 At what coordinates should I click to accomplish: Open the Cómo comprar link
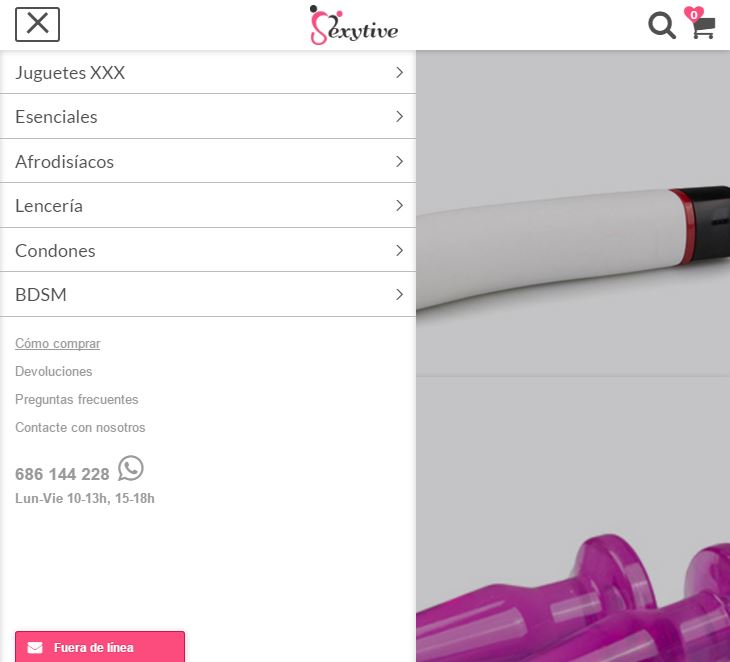tap(58, 344)
